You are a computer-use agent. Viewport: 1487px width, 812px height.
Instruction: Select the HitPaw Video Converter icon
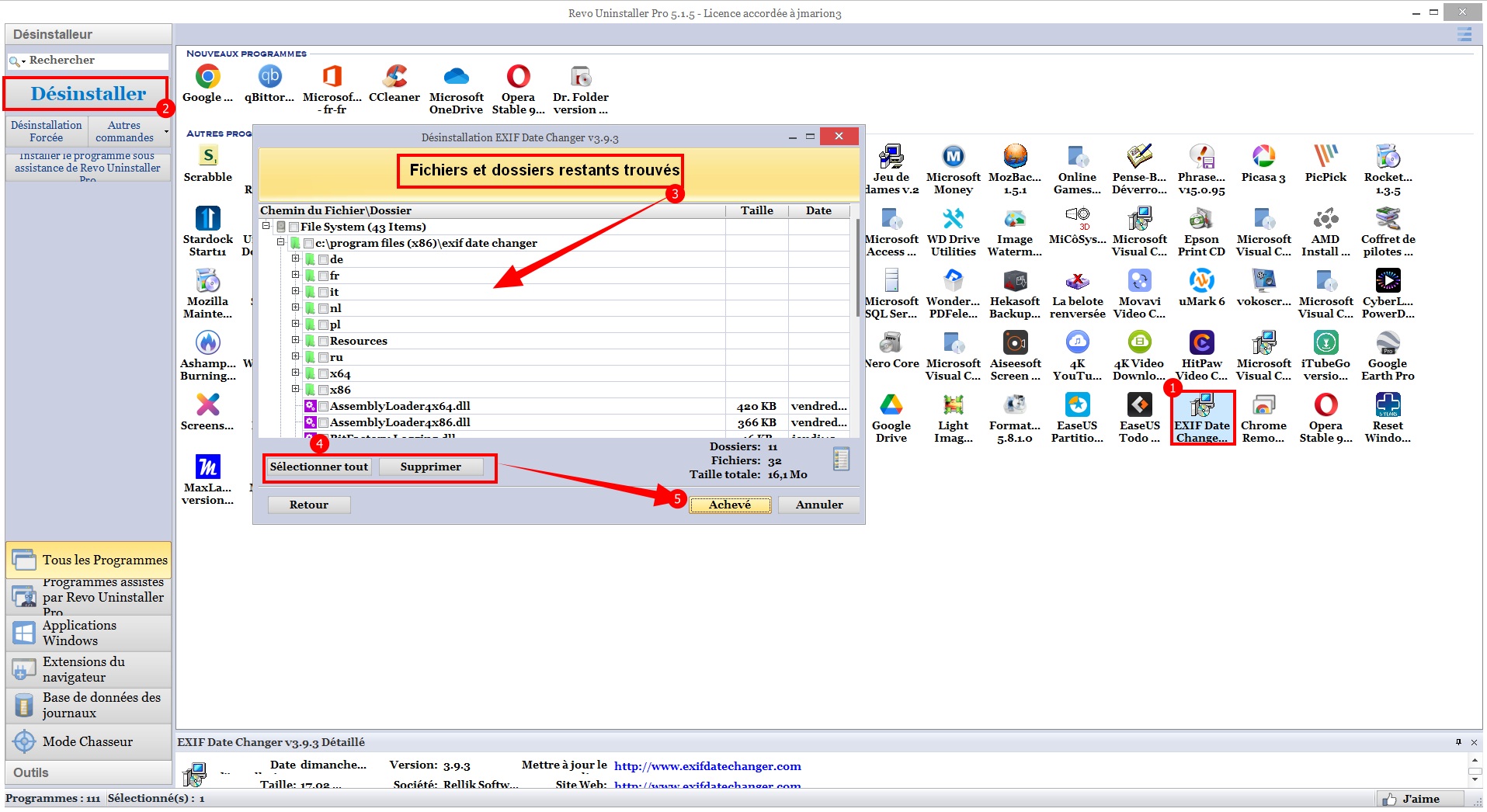[1201, 342]
